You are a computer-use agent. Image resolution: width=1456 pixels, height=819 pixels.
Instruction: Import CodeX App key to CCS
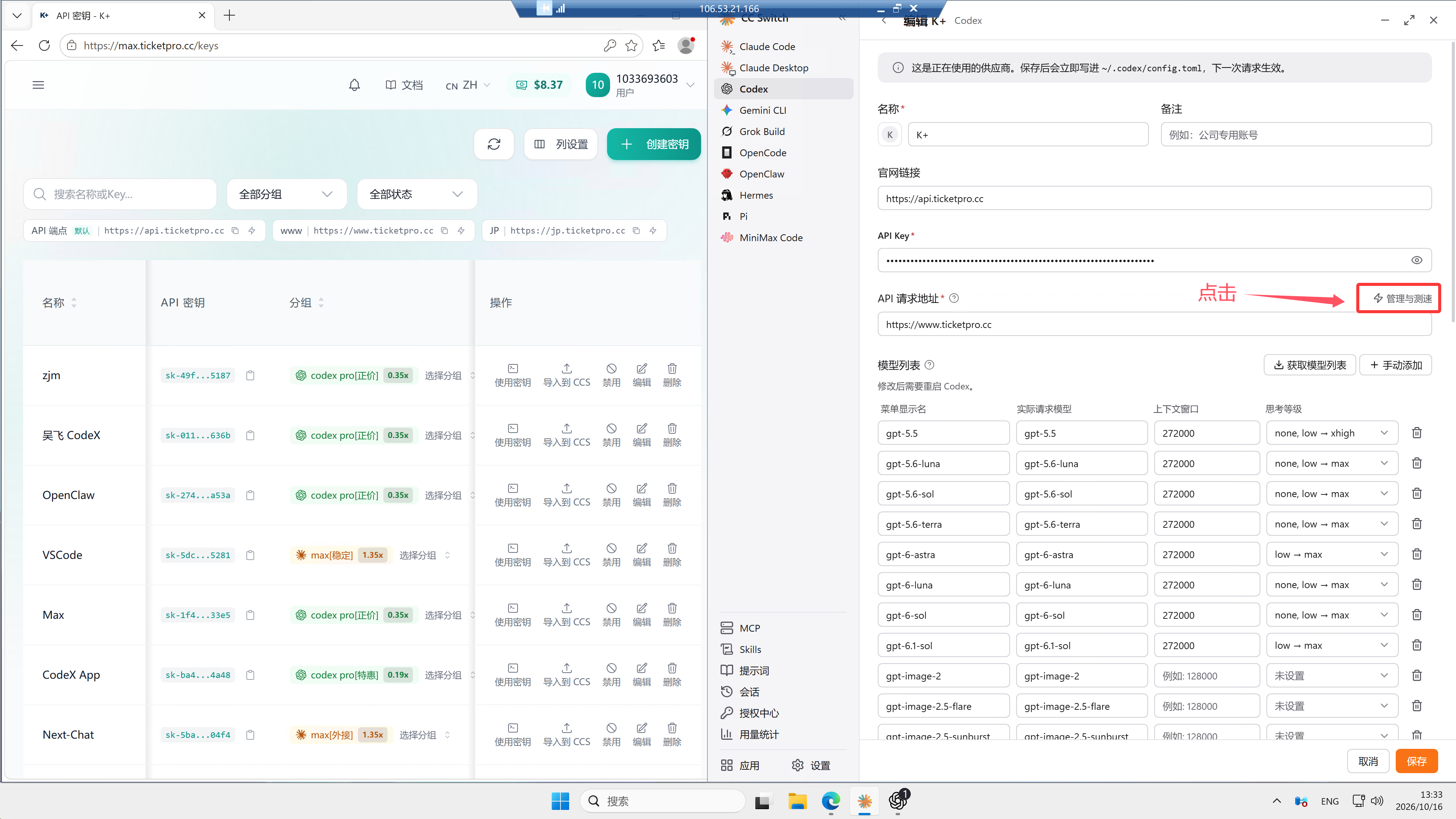[566, 675]
